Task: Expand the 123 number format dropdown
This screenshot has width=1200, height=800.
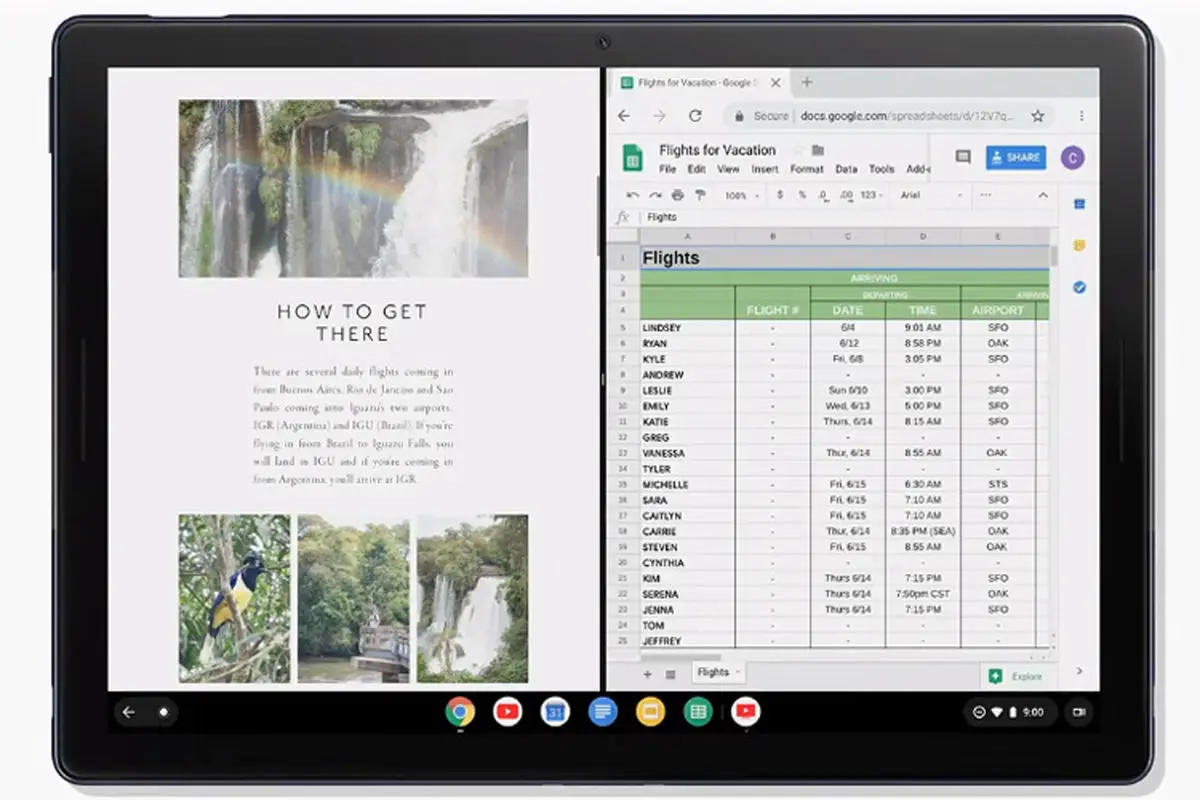Action: (x=872, y=195)
